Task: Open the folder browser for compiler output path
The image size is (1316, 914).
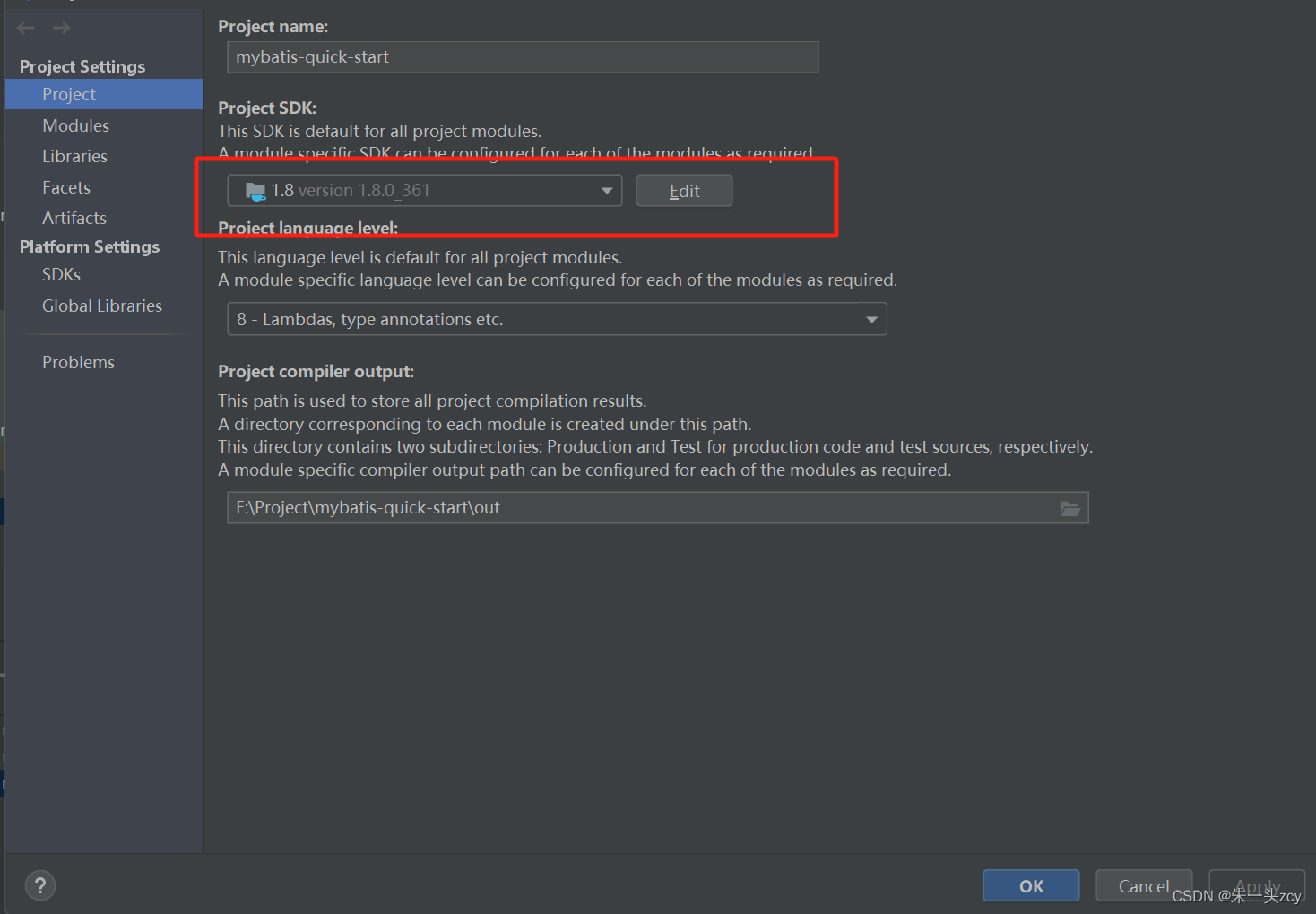Action: 1070,508
